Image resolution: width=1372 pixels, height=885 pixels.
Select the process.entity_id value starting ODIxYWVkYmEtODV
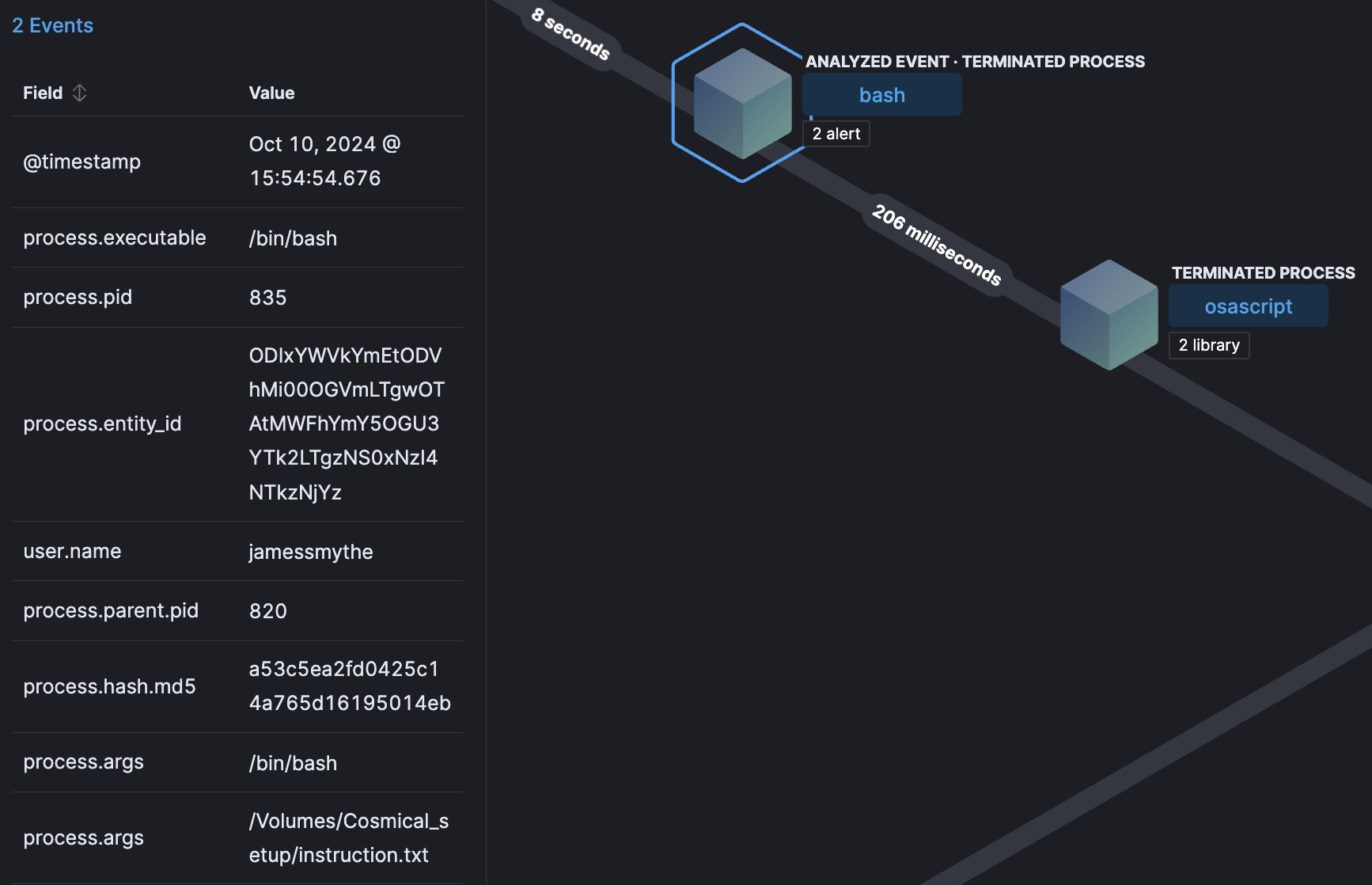(347, 424)
